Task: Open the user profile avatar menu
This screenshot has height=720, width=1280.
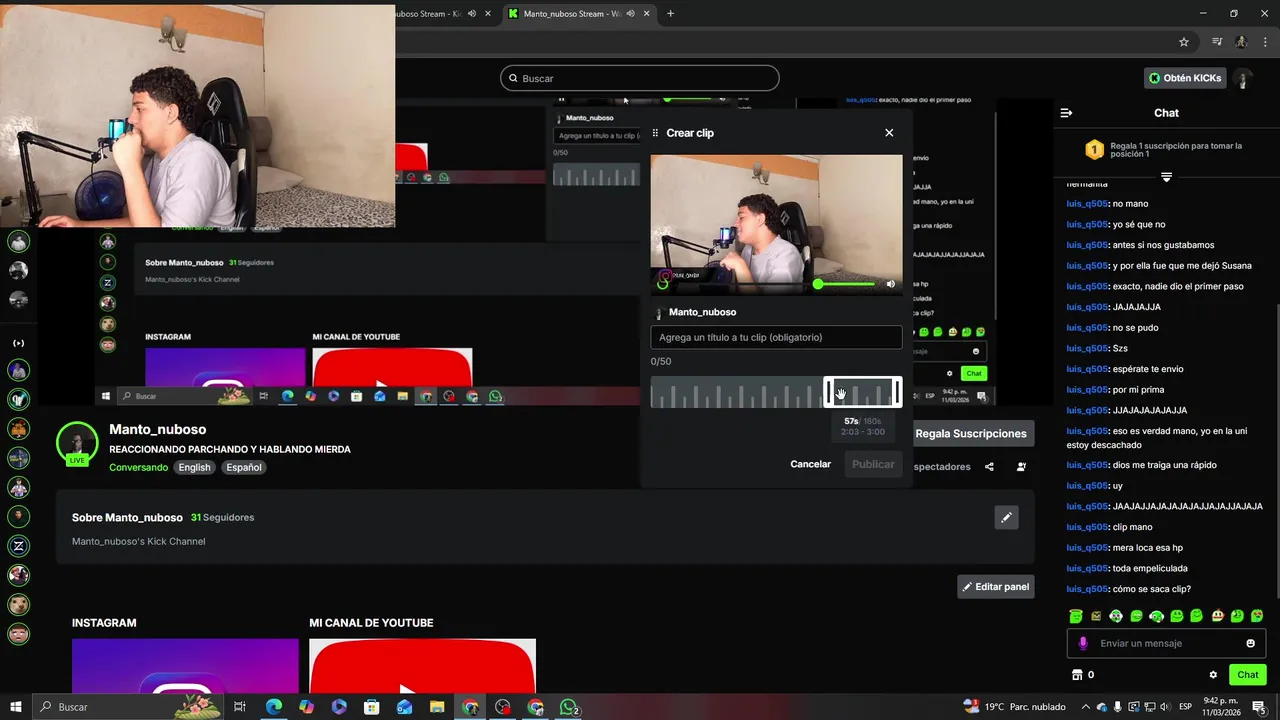Action: 1243,78
